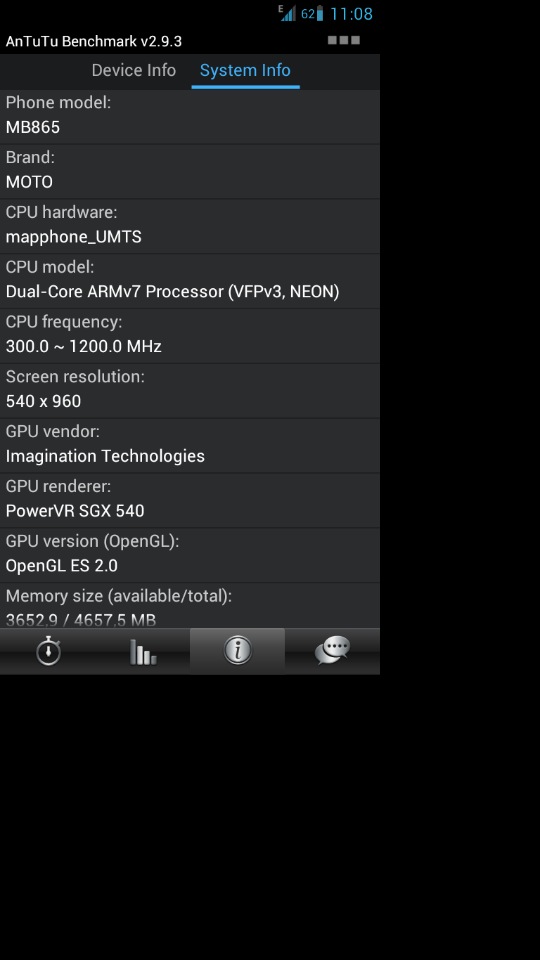
Task: Tap the Screen resolution 540 x 960 row
Action: [190, 391]
